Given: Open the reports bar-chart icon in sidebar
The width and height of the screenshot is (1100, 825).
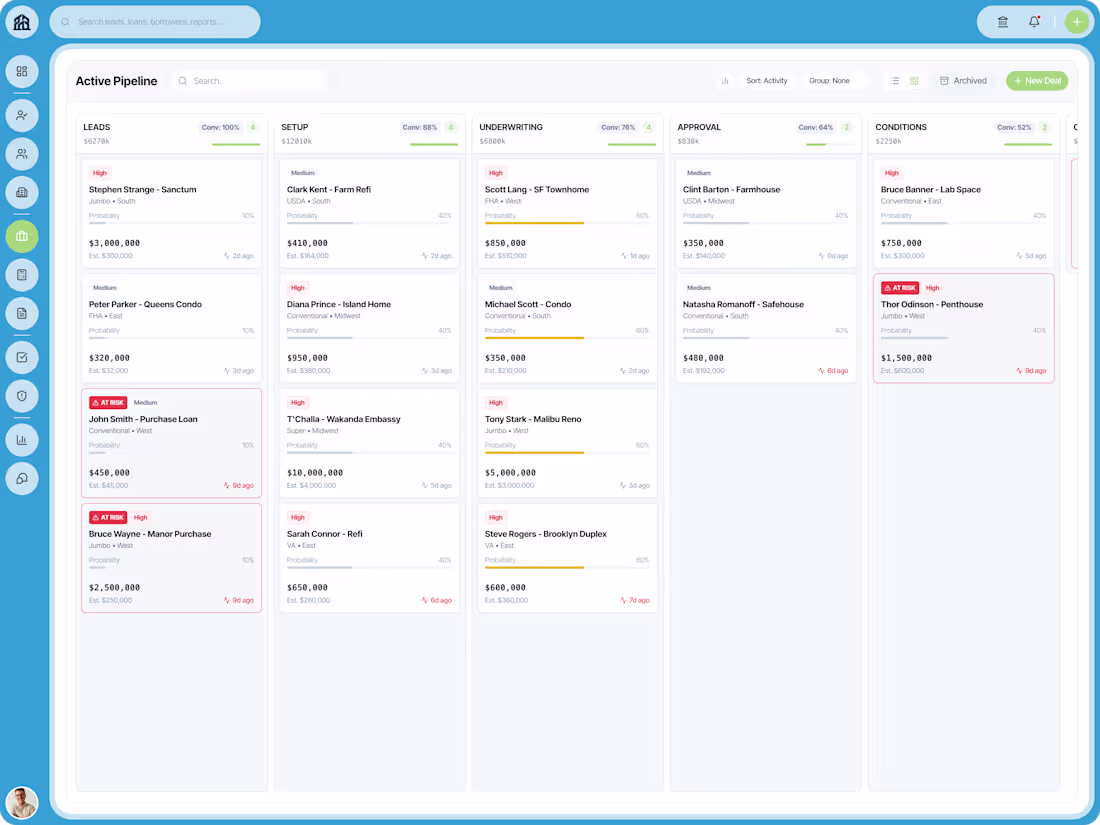Looking at the screenshot, I should point(22,439).
